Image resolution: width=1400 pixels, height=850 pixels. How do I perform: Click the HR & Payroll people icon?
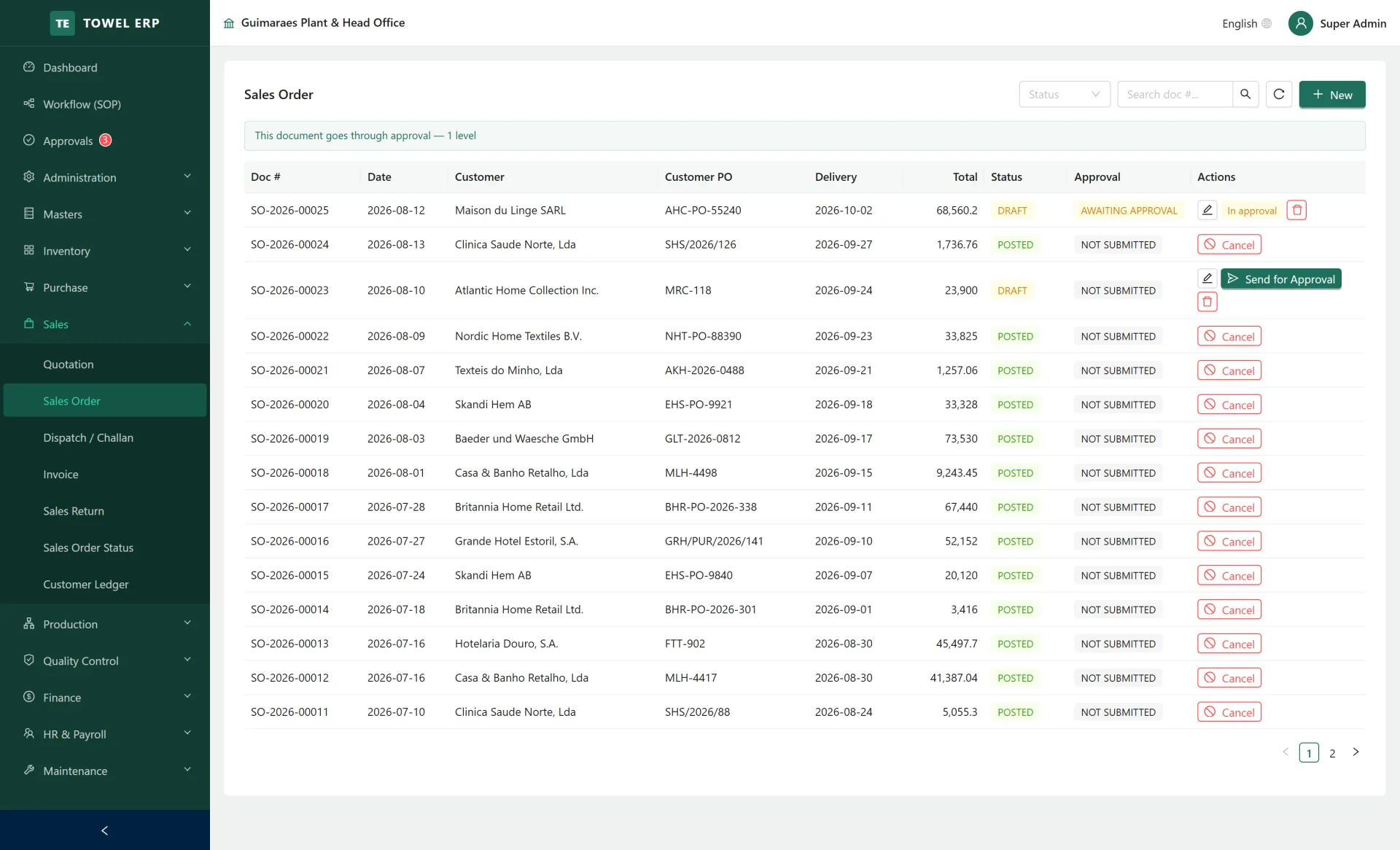(29, 733)
